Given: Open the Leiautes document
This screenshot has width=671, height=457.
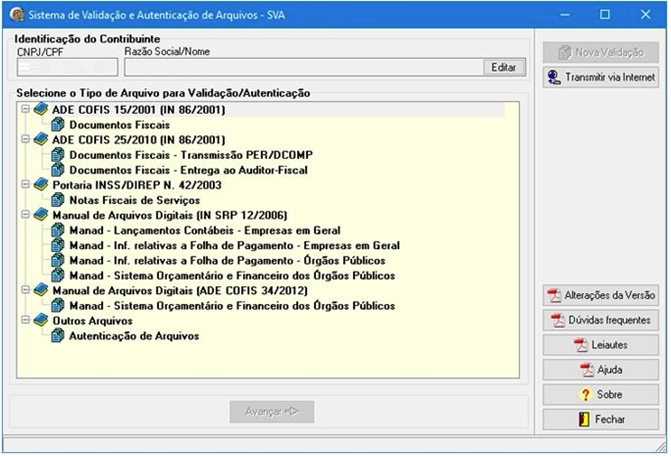Looking at the screenshot, I should 601,345.
